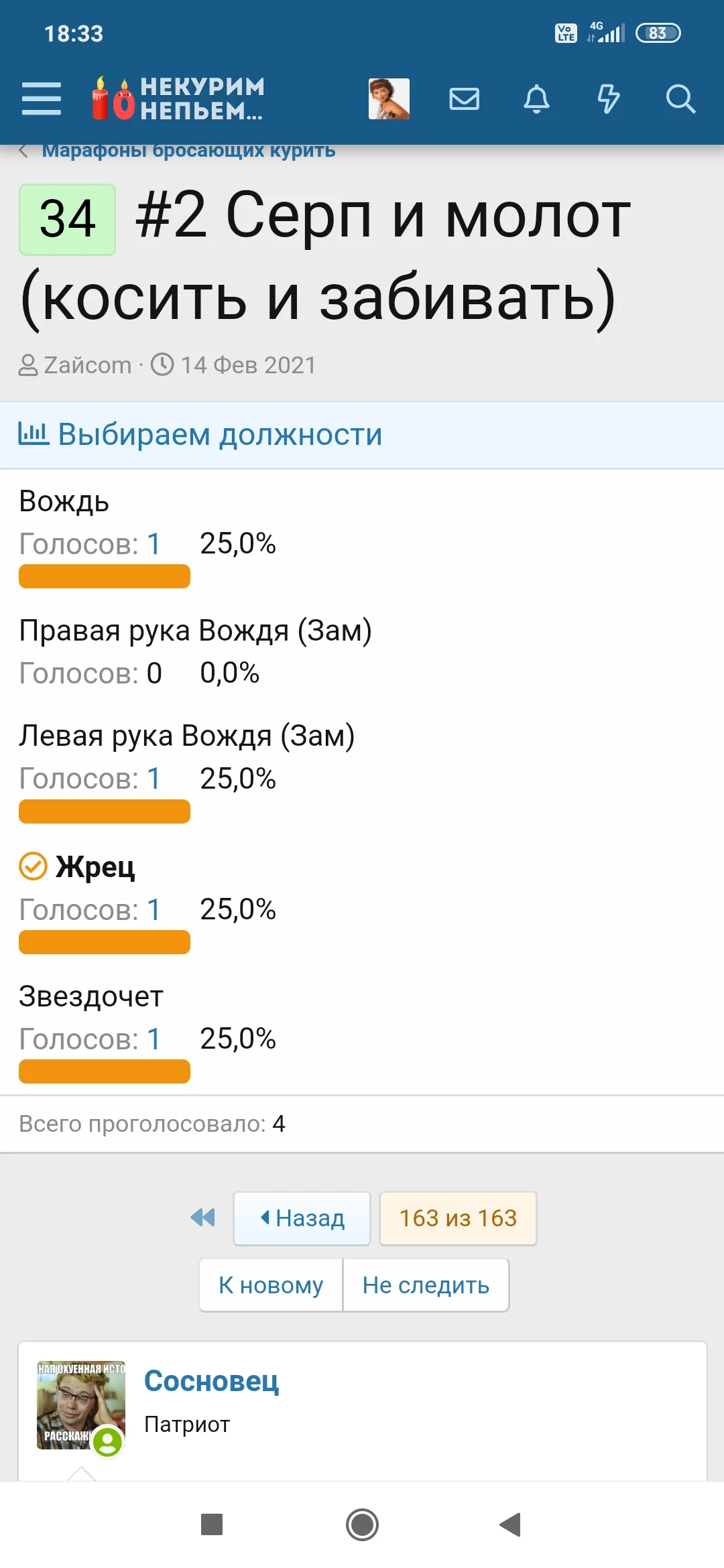724x1568 pixels.
Task: Show notifications via the bell icon
Action: [536, 99]
